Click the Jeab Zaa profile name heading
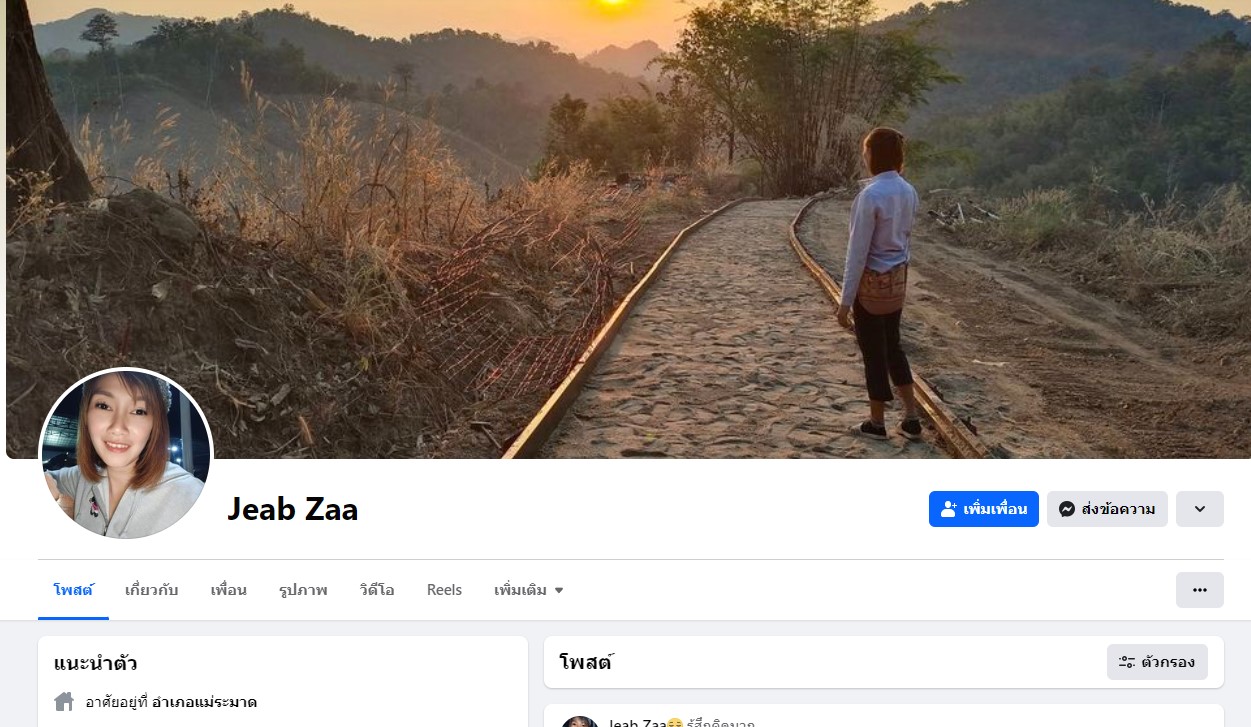 click(x=292, y=510)
